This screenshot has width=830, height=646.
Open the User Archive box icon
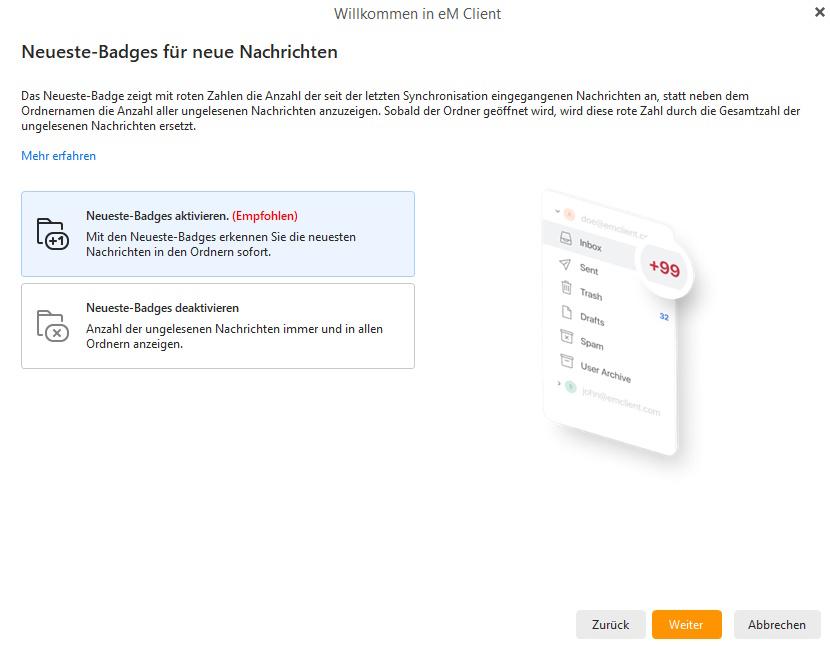coord(566,360)
